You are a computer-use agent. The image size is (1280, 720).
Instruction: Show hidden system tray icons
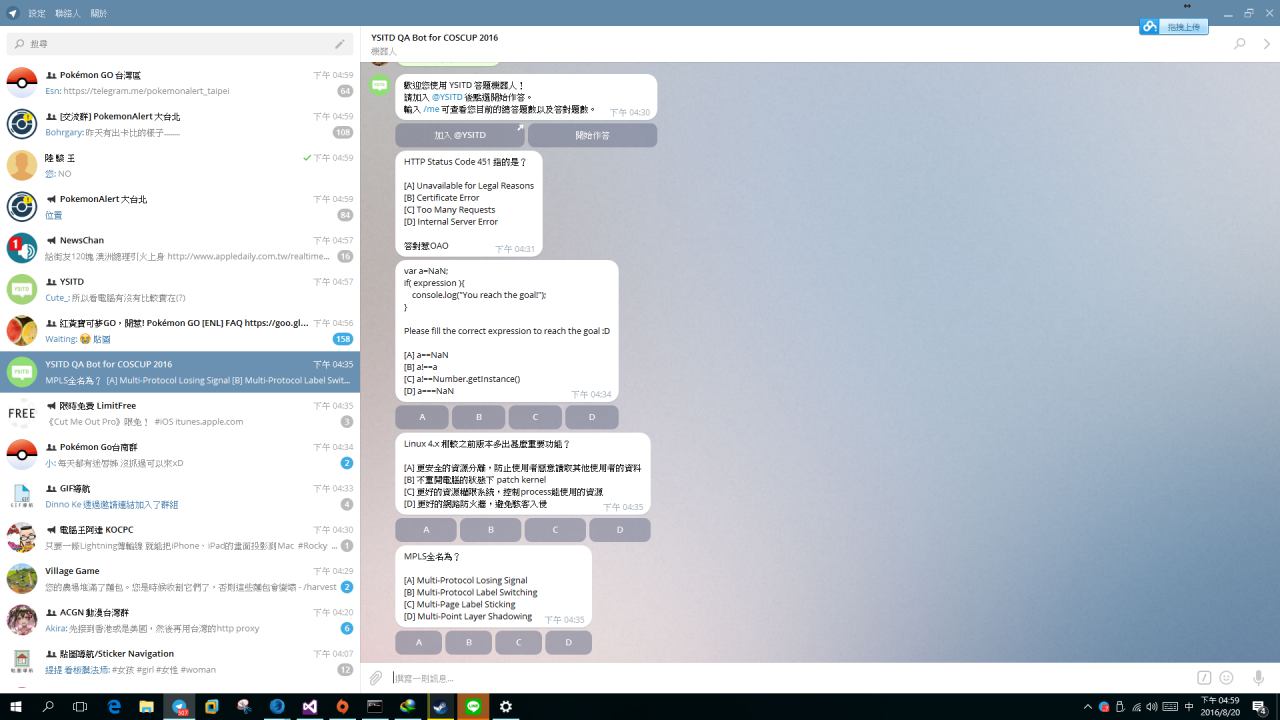tap(1088, 707)
